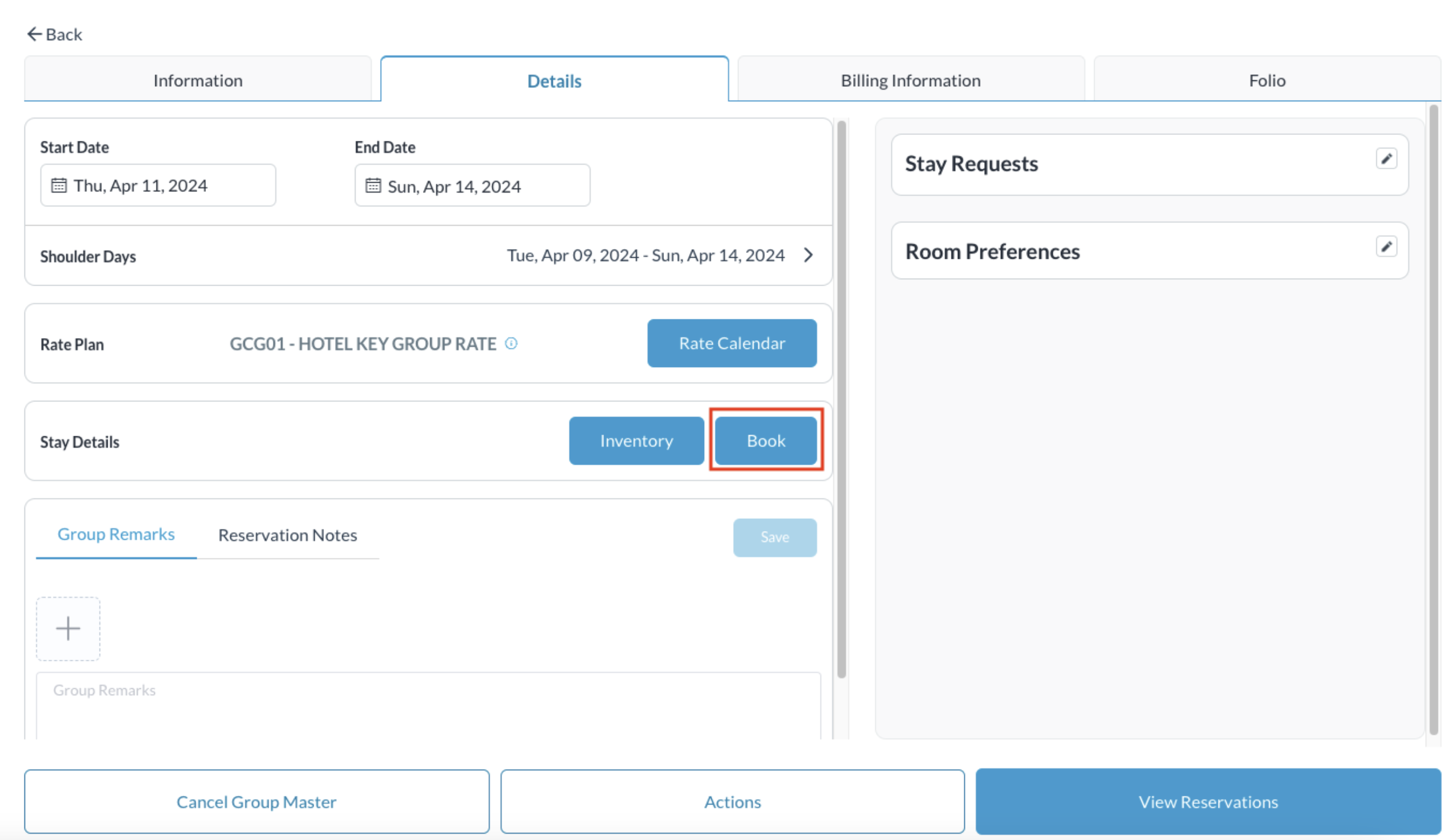Click Cancel Group Master
Viewport: 1449px width, 840px height.
[x=256, y=802]
